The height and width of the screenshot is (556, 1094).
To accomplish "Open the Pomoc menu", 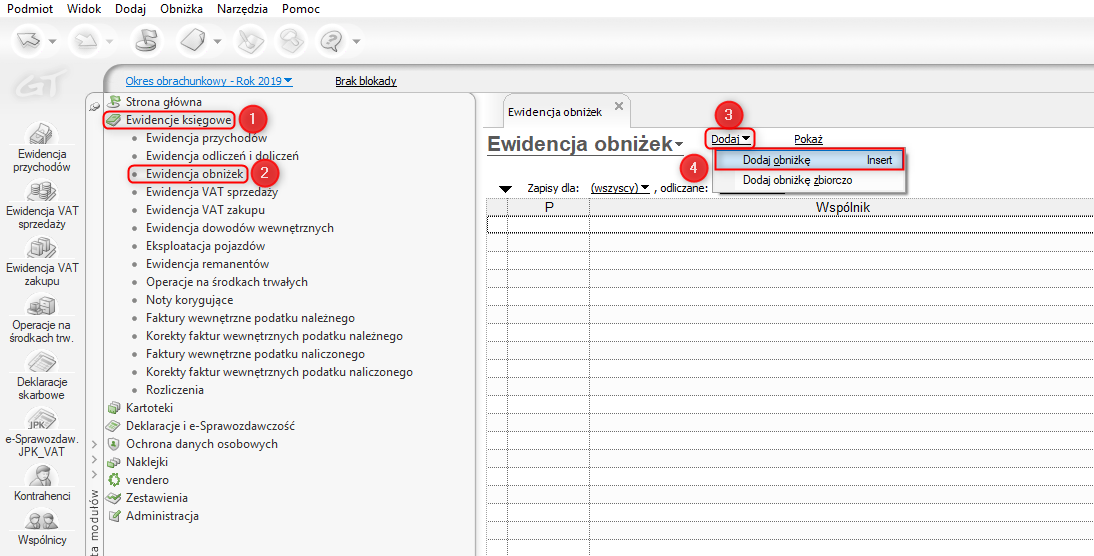I will click(301, 9).
